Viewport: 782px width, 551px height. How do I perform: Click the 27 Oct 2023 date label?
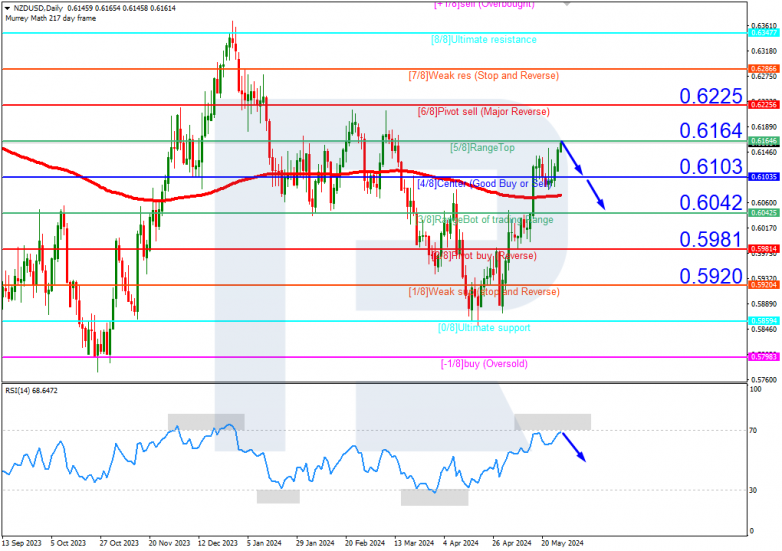tap(119, 543)
